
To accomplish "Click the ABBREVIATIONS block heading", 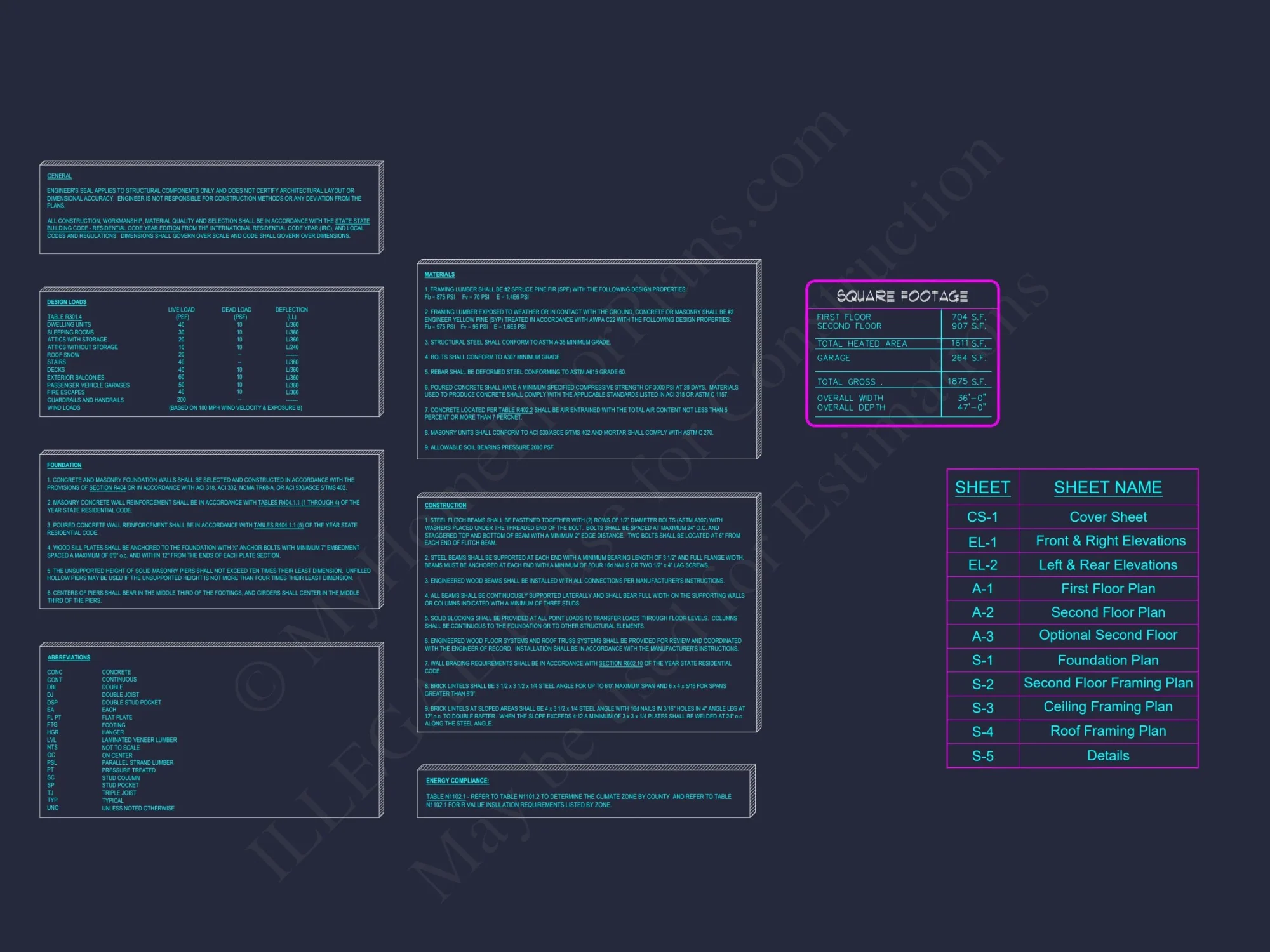I will 69,658.
